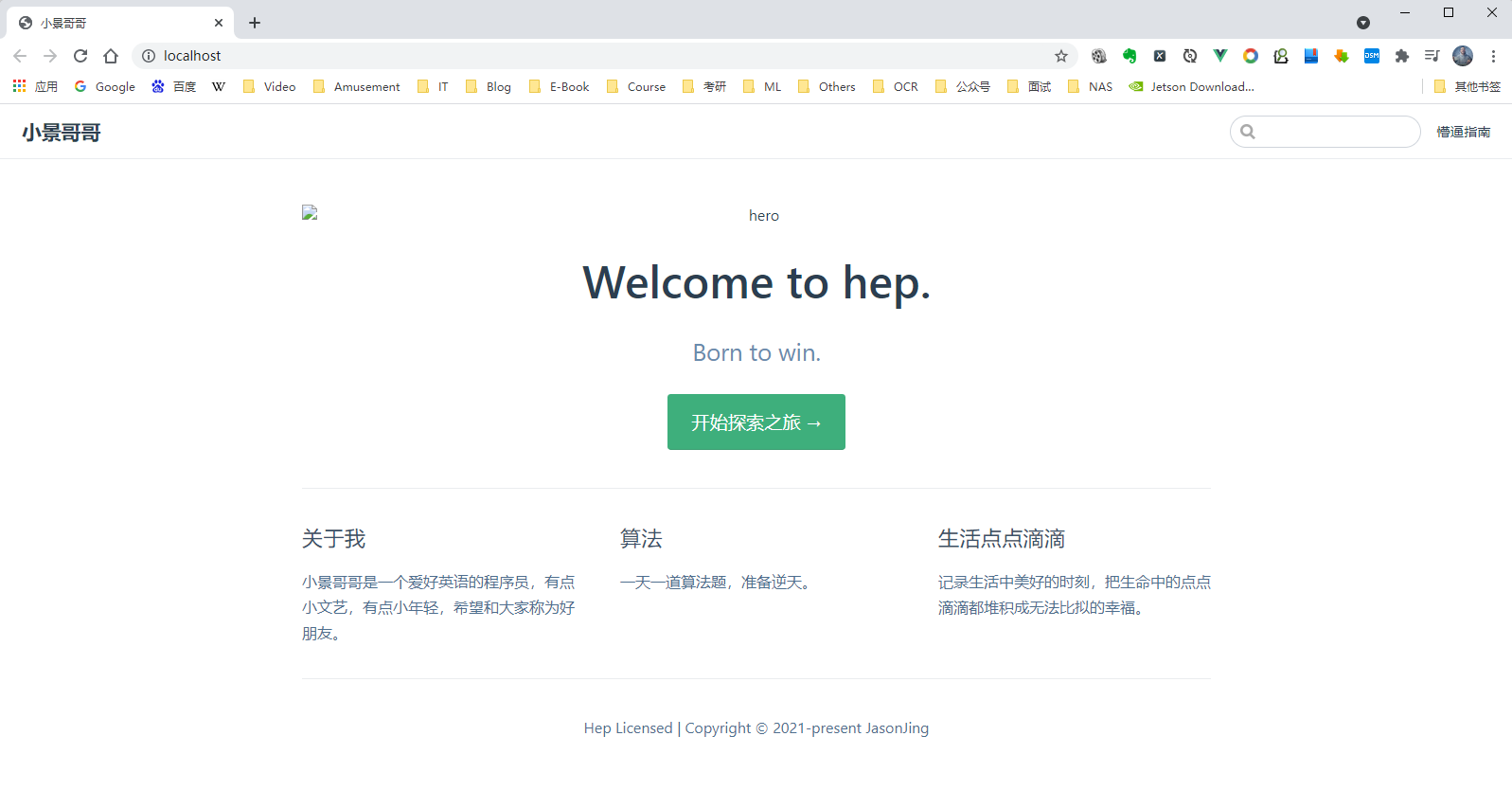Reload the localhost page
This screenshot has height=808, width=1512.
80,56
